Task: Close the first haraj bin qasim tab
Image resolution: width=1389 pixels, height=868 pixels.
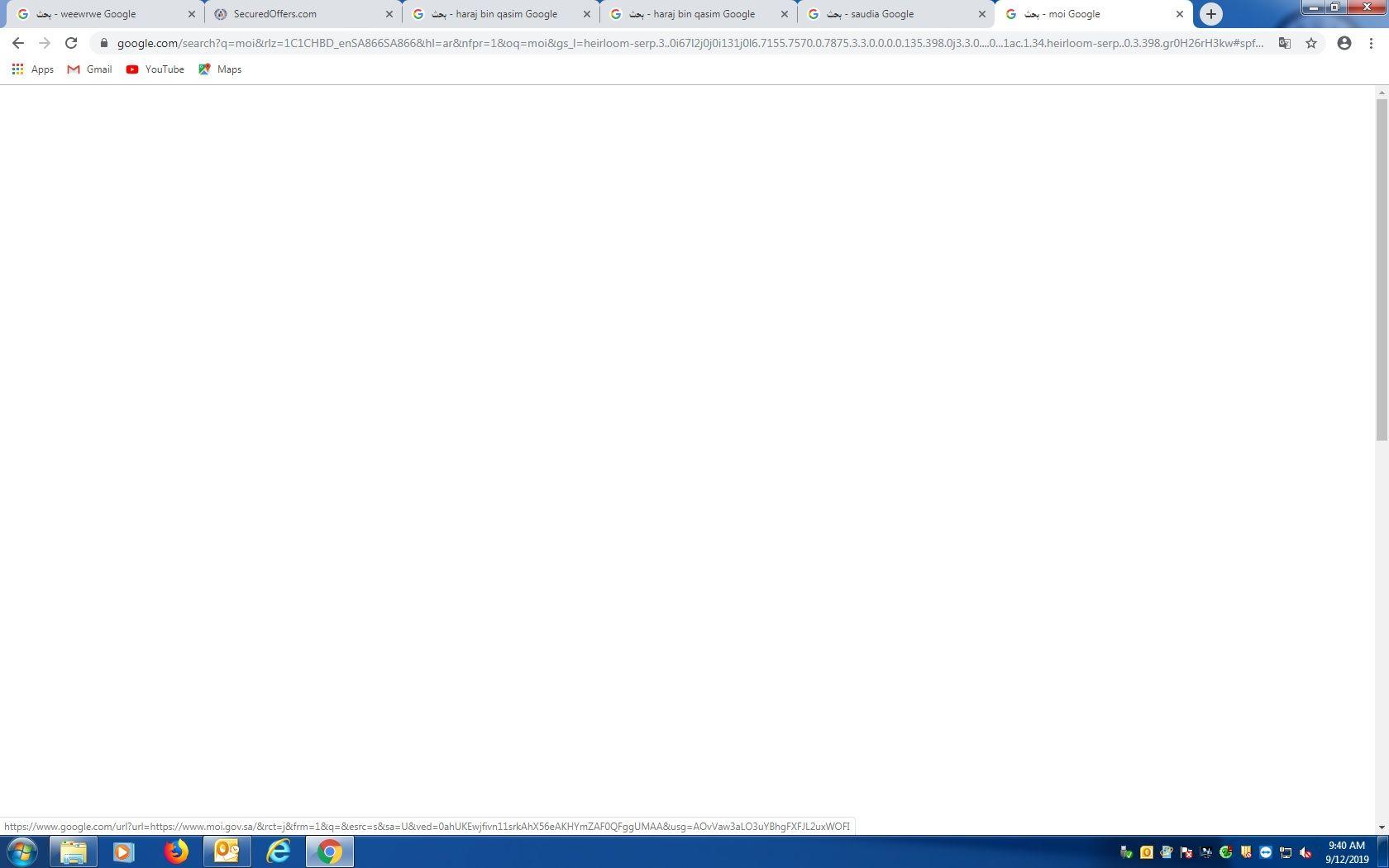Action: point(587,14)
